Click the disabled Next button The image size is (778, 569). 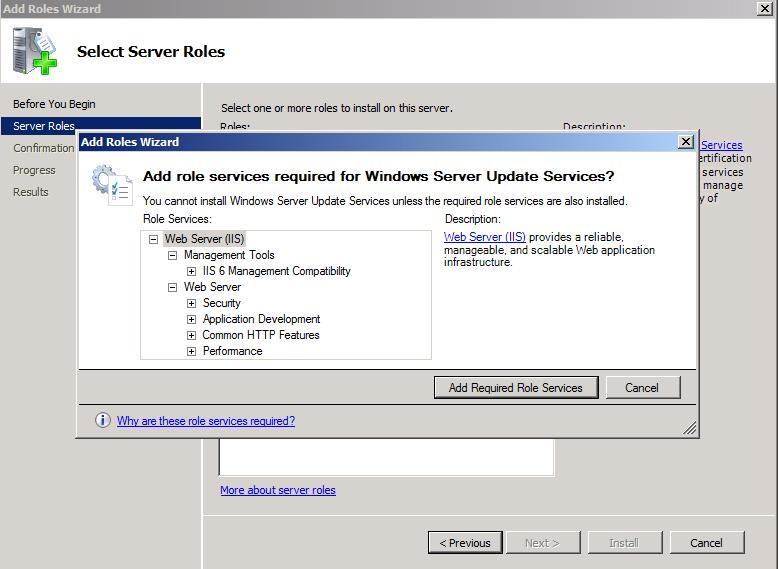point(542,543)
